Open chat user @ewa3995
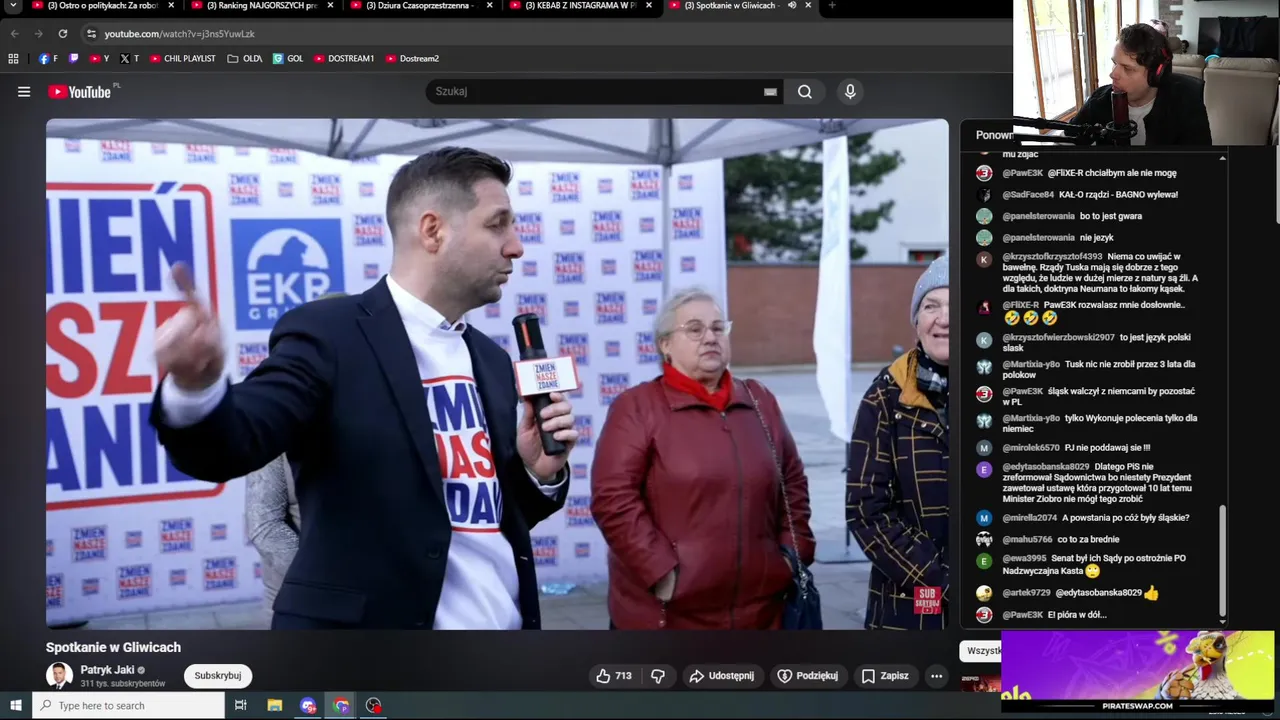 pyautogui.click(x=1024, y=559)
